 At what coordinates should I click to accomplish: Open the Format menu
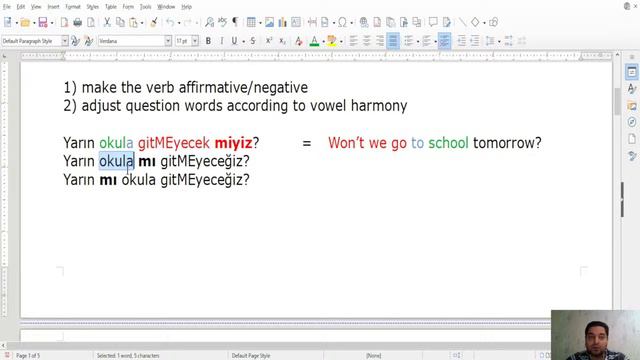73,7
